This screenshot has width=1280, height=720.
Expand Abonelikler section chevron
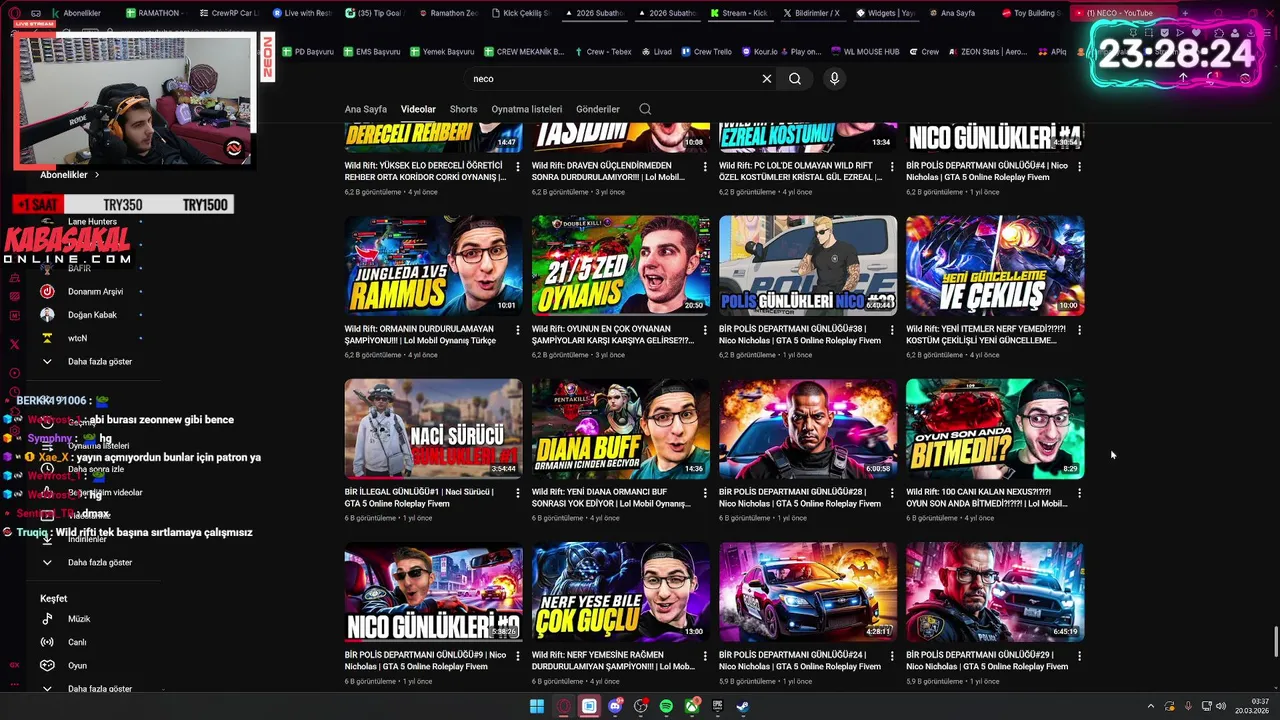coord(97,175)
